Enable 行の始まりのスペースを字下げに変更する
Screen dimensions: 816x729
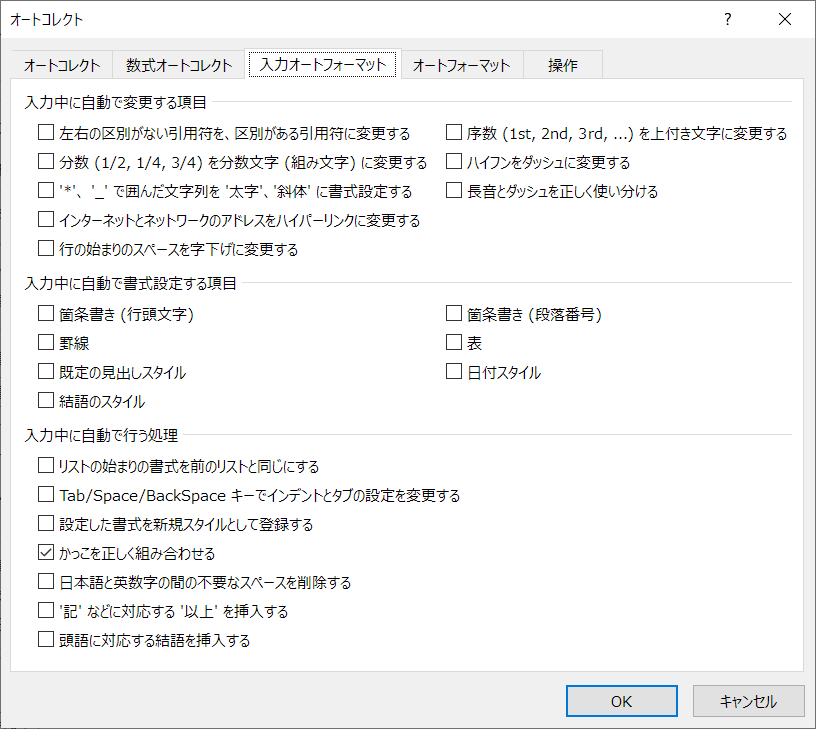(x=45, y=249)
